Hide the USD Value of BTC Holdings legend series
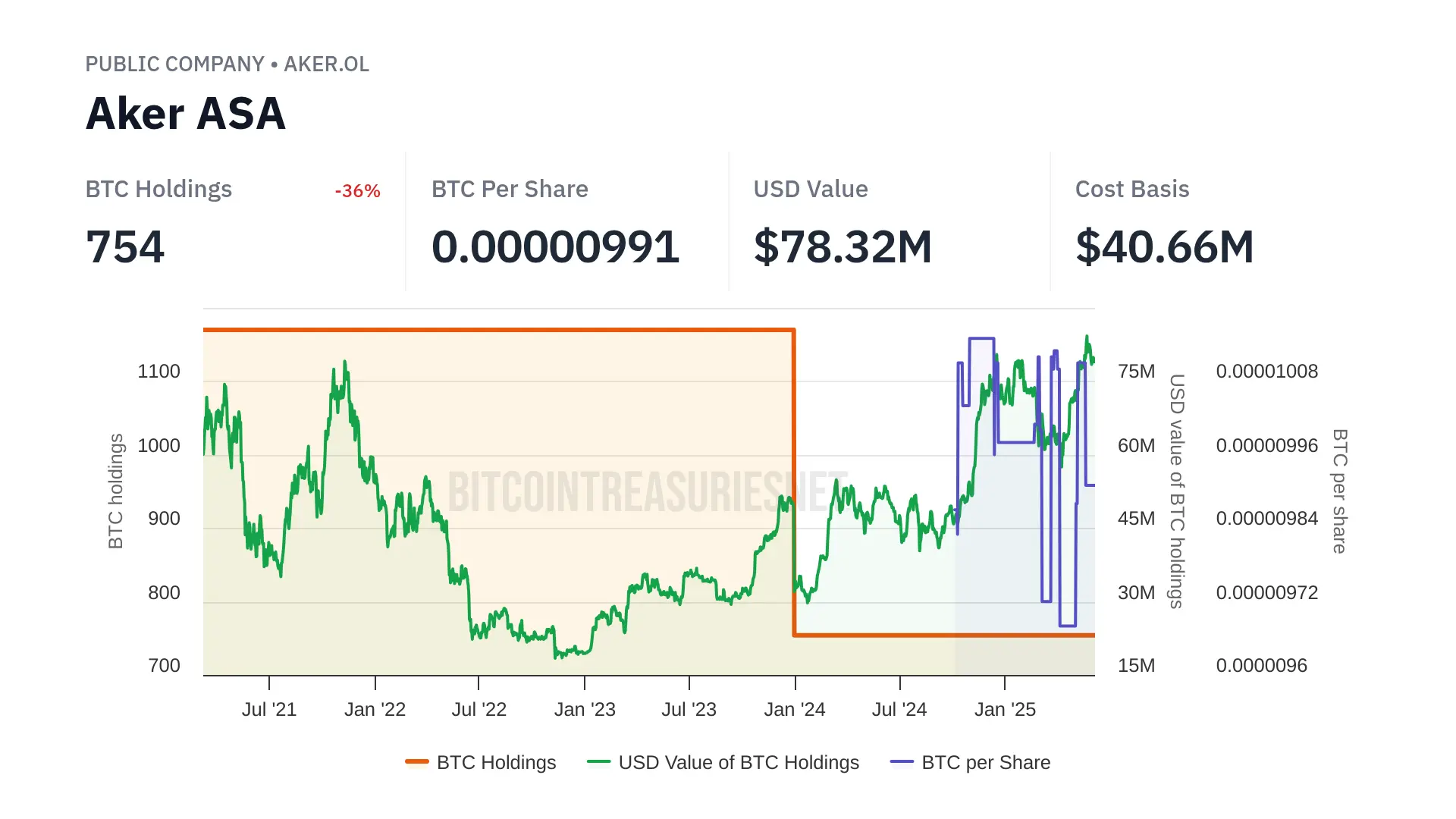Image resolution: width=1456 pixels, height=819 pixels. click(x=738, y=762)
